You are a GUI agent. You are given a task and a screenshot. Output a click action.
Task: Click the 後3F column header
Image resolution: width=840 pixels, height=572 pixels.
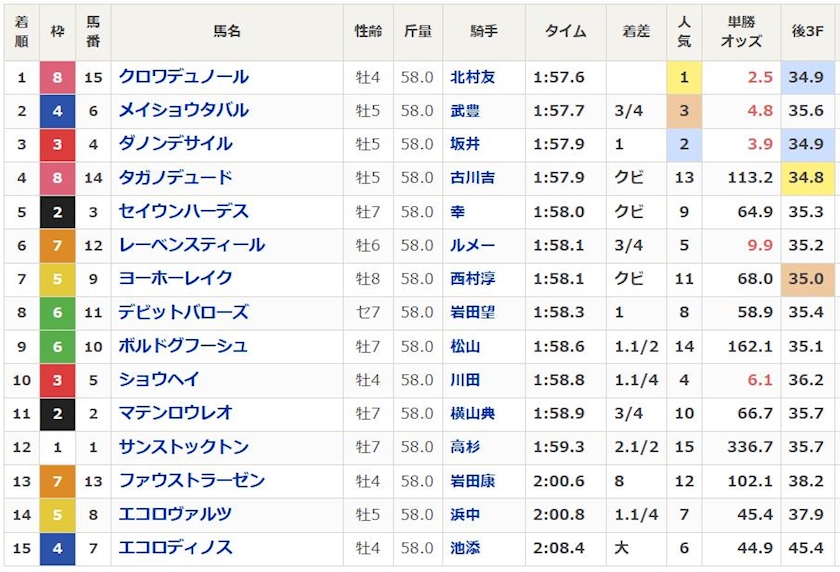tap(806, 32)
